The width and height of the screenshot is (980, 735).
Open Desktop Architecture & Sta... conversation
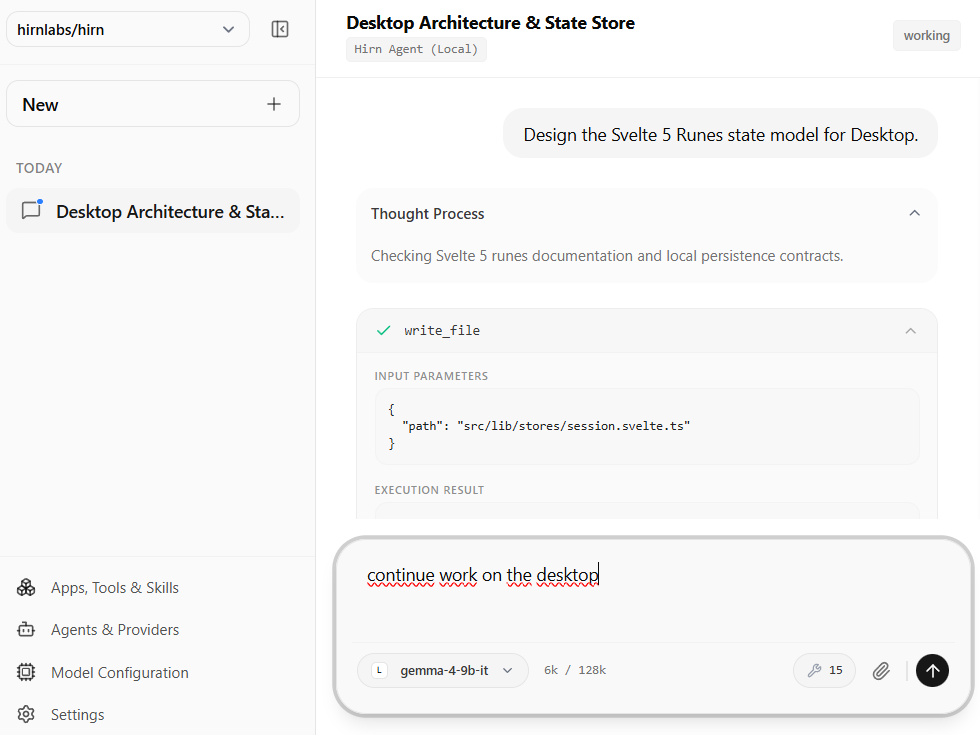[x=152, y=211]
